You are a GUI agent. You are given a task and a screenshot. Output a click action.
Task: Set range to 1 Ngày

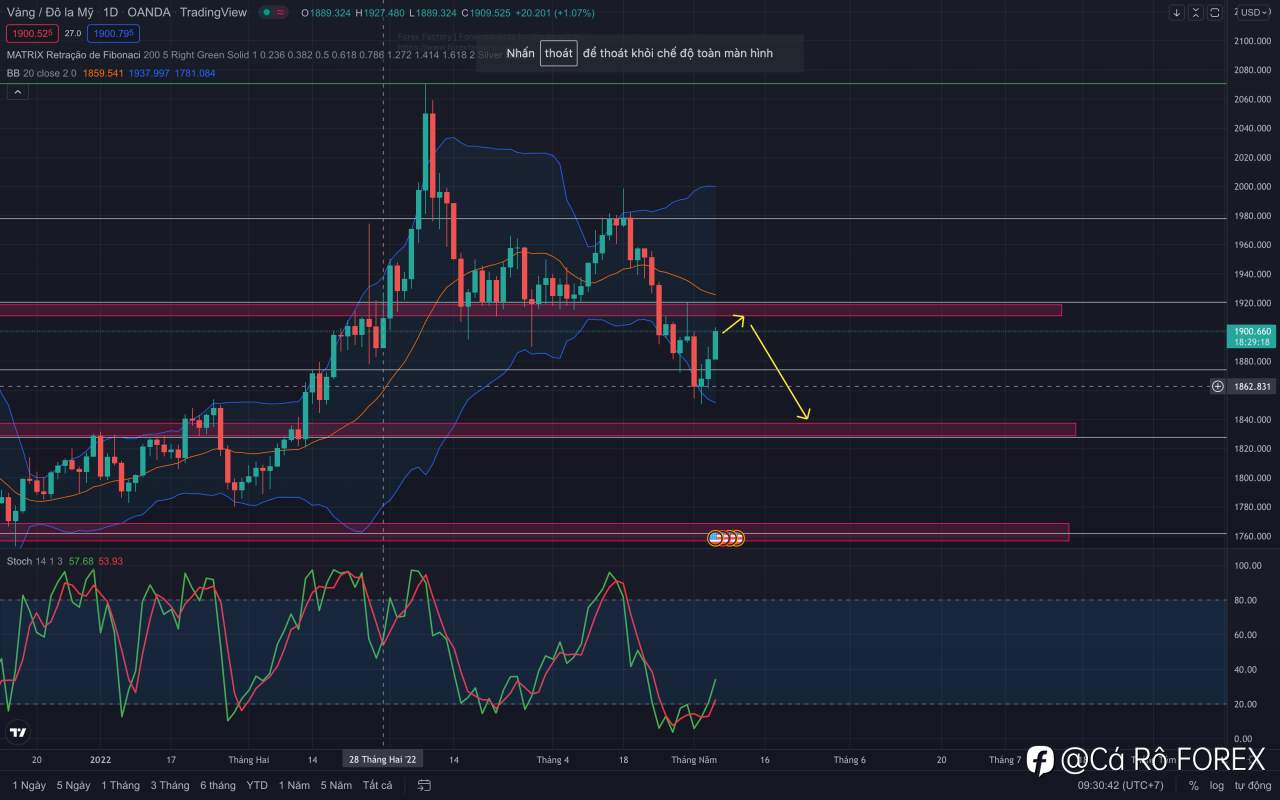[x=29, y=786]
